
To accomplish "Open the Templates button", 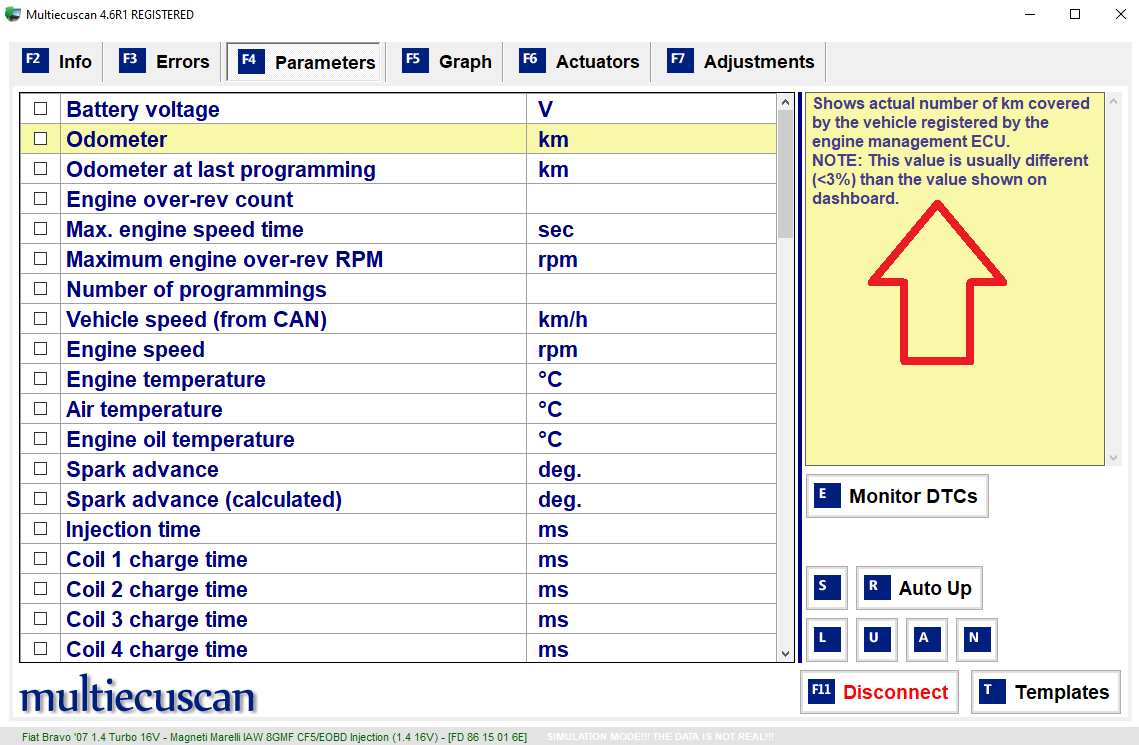I will coord(1045,692).
